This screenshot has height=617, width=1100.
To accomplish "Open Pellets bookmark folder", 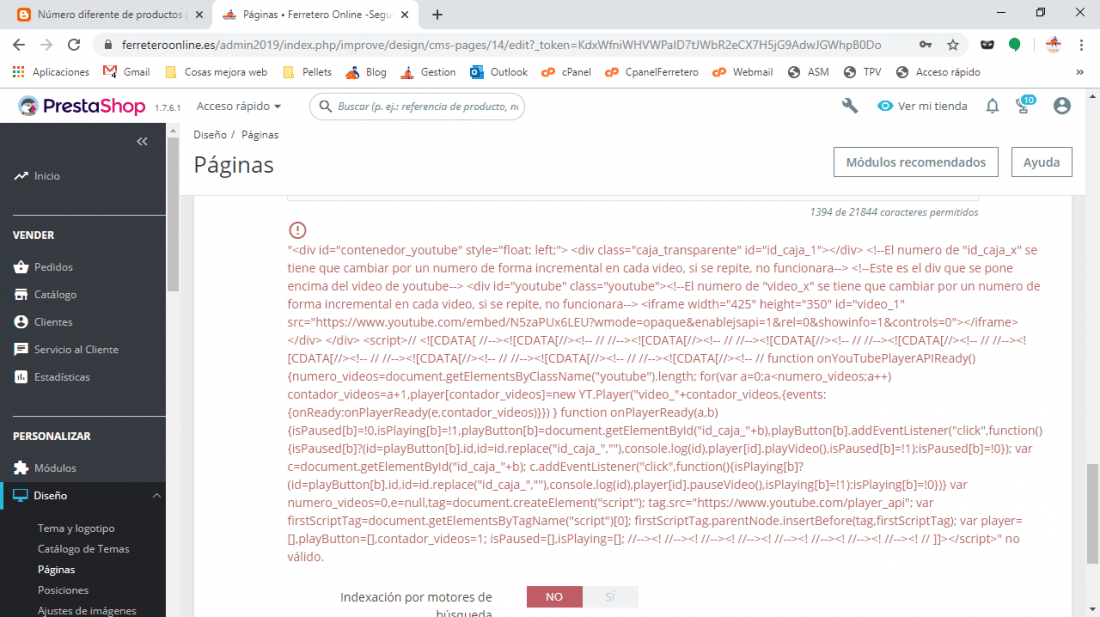I will pyautogui.click(x=307, y=72).
